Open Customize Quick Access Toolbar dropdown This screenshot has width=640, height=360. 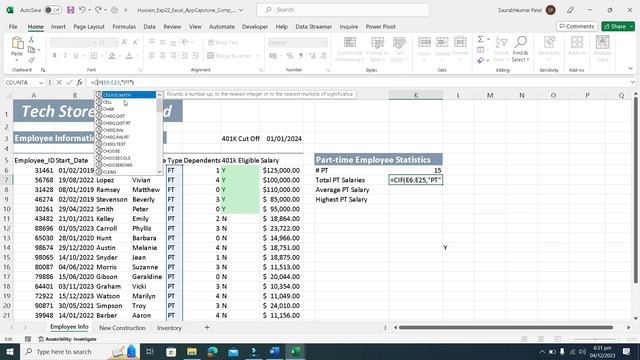(x=126, y=10)
